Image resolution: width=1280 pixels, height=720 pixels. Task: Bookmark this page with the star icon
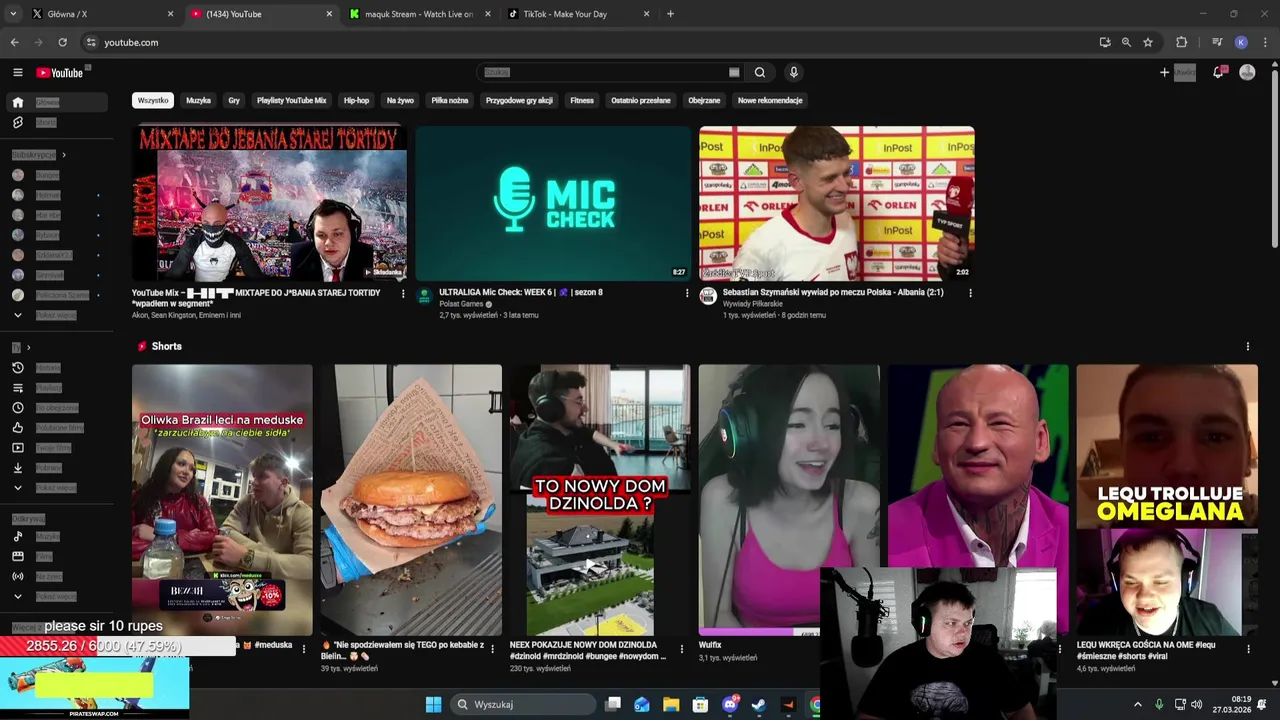click(x=1148, y=42)
